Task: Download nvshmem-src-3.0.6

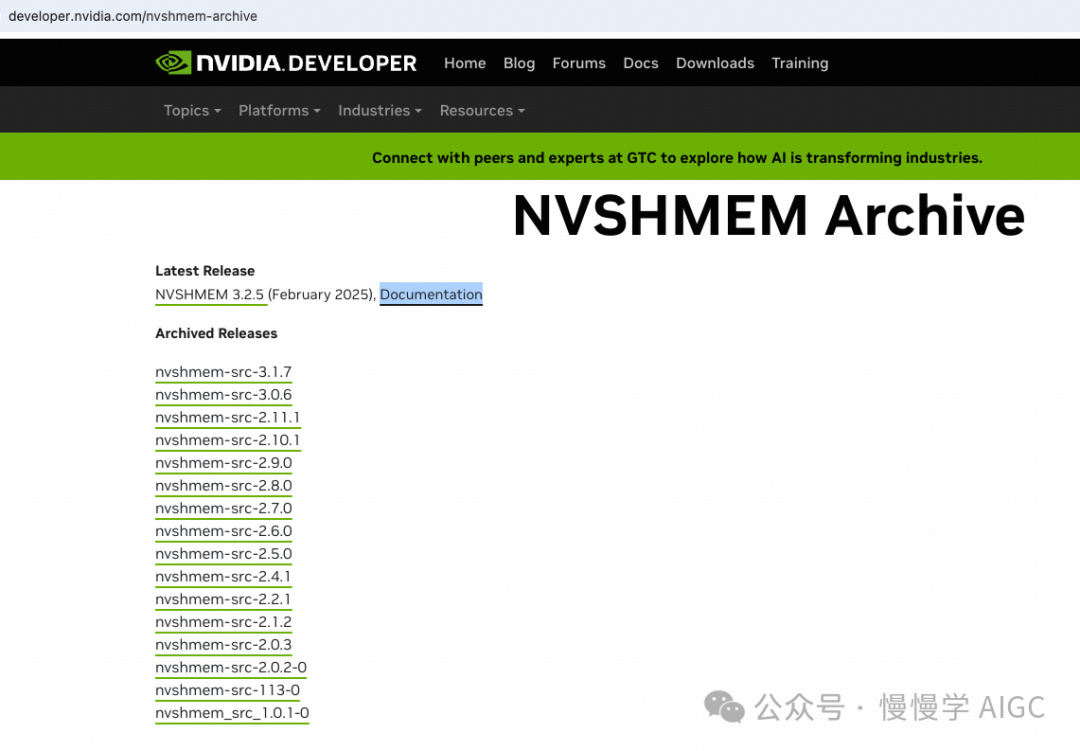Action: [x=223, y=395]
